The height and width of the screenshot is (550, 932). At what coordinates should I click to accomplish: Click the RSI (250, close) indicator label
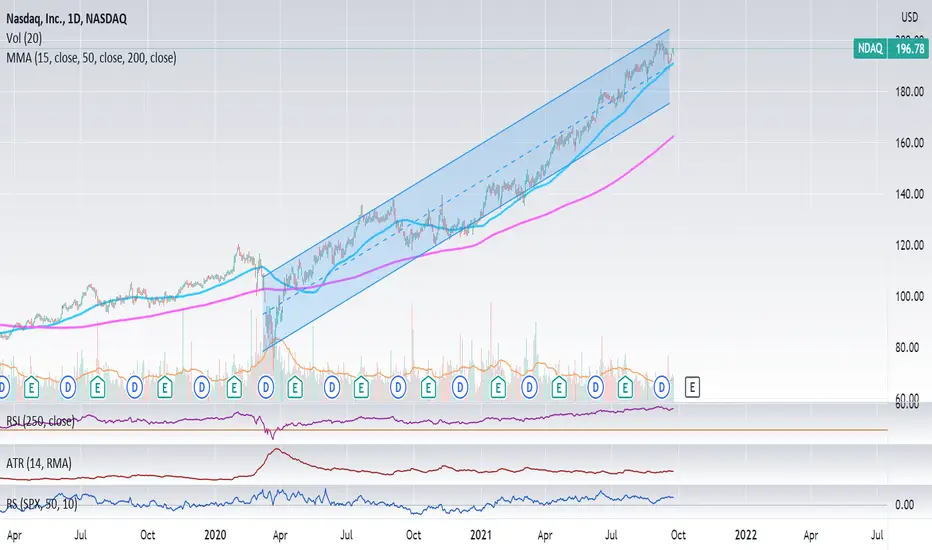[40, 421]
